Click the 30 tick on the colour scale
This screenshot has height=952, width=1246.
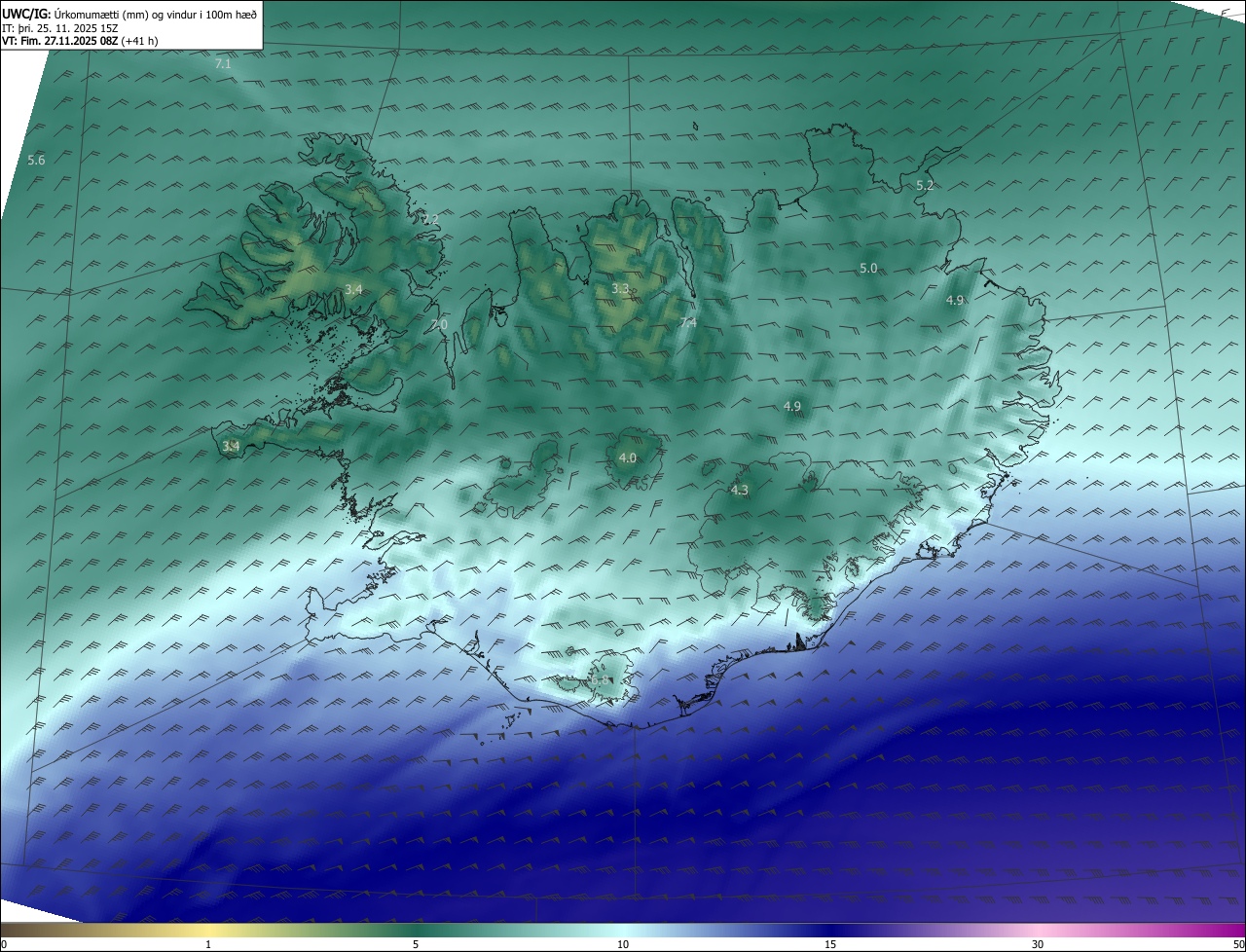[1038, 944]
